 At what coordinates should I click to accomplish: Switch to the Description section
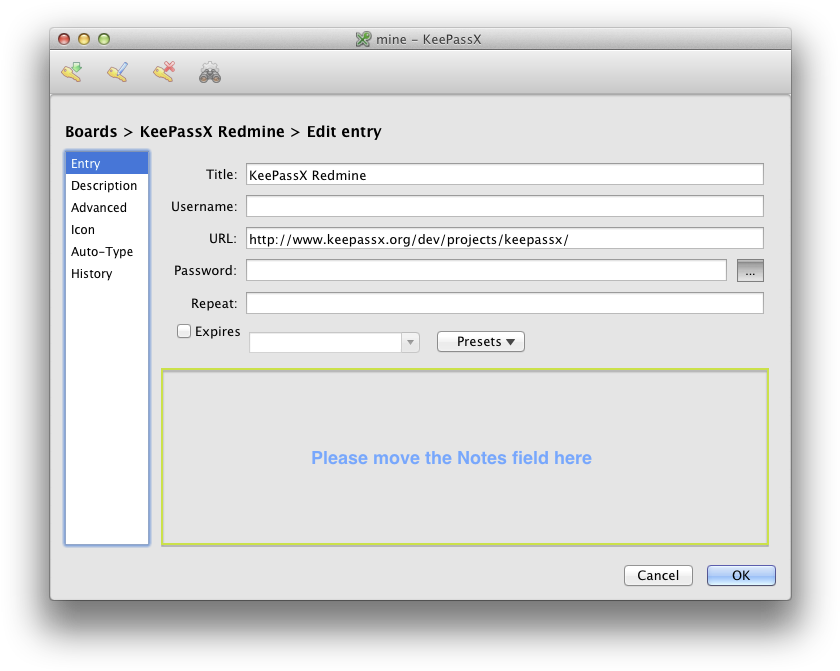tap(107, 185)
